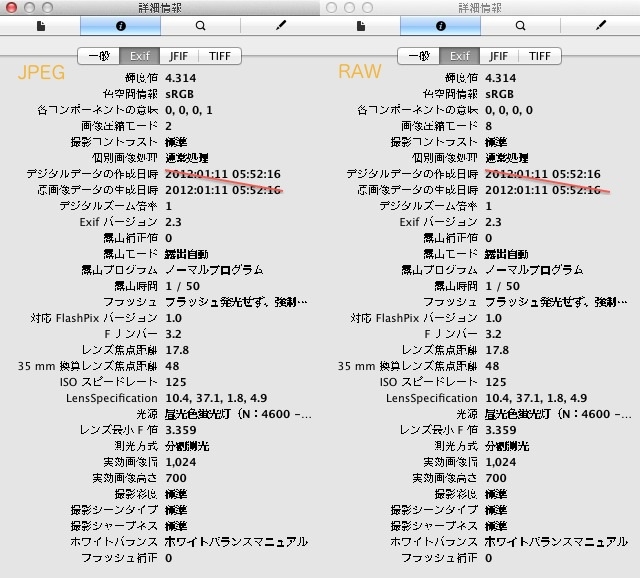
Task: Click FlashPix version 1.0 in RAW window
Action: [x=493, y=318]
